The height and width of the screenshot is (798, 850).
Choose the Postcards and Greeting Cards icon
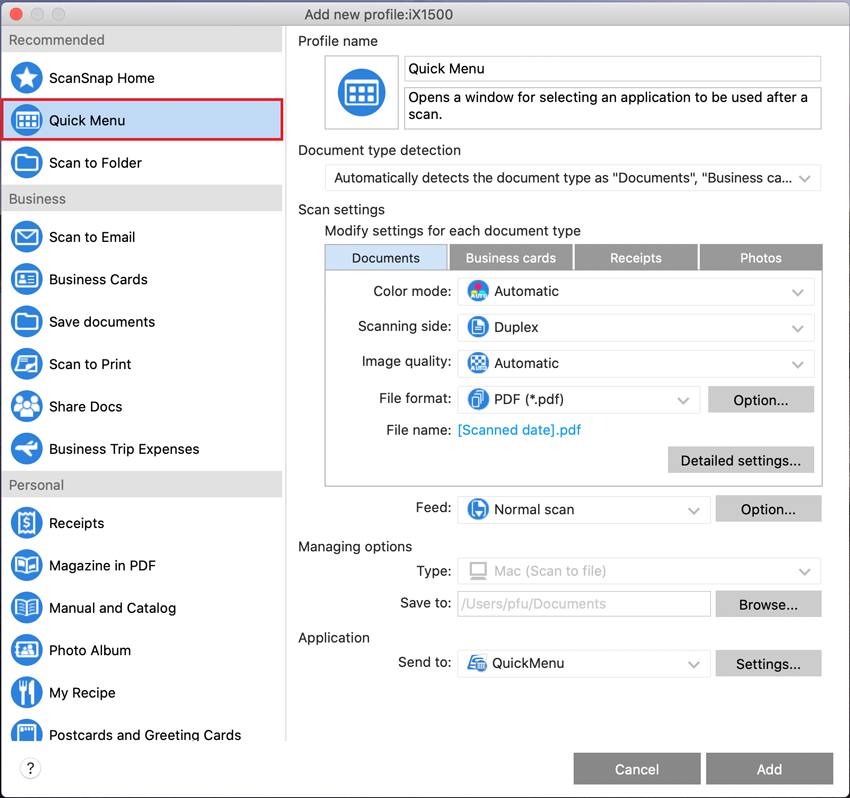[x=27, y=730]
